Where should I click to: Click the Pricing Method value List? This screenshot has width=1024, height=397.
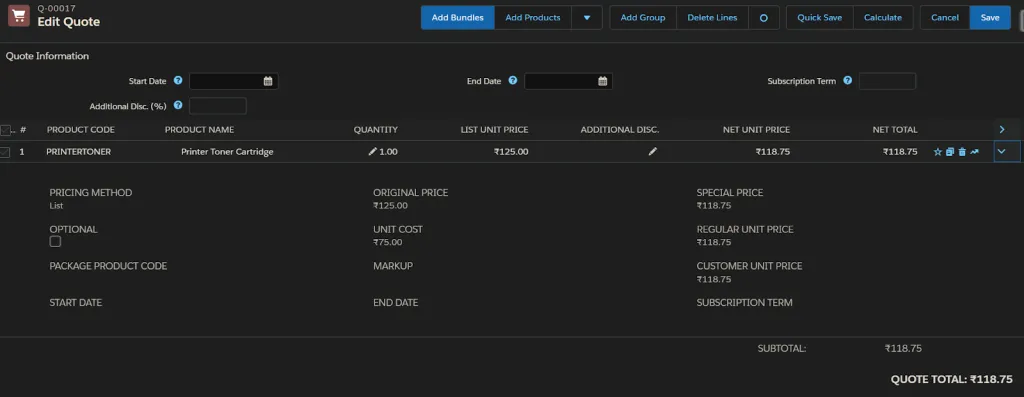click(56, 206)
